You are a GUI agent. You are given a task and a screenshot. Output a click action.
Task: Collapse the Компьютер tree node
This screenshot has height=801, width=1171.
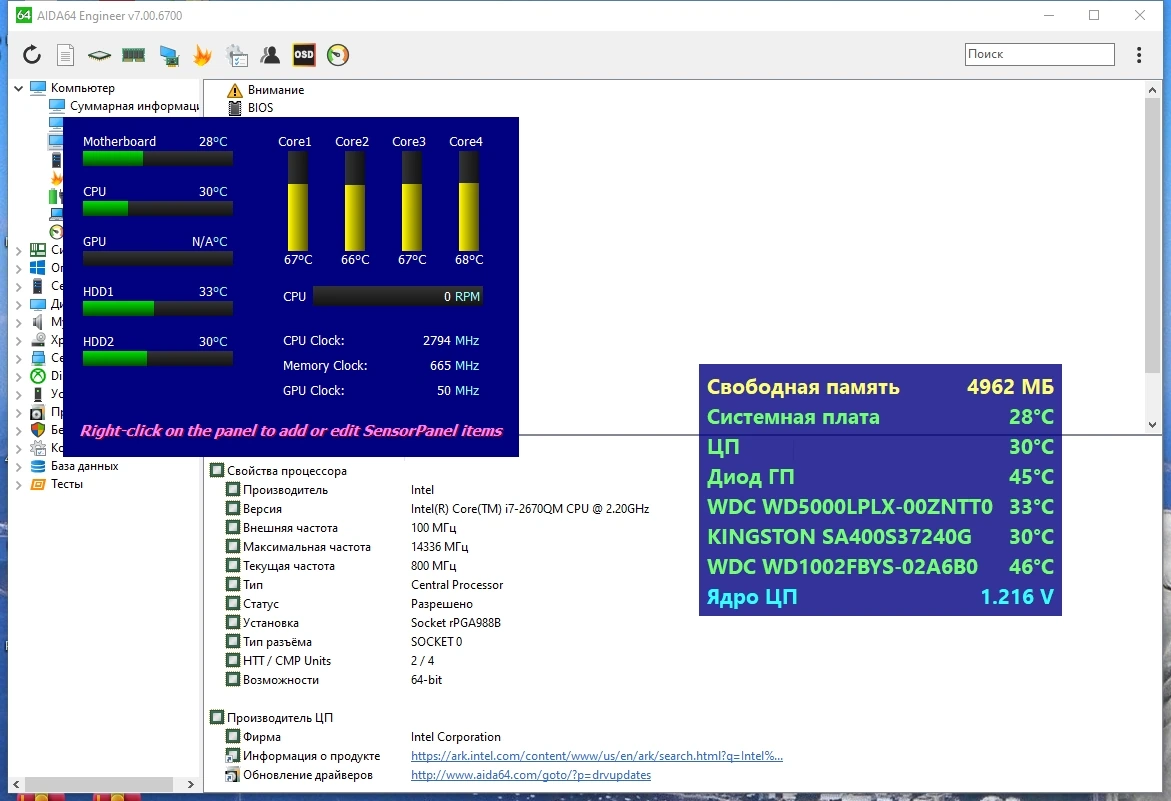tap(19, 88)
